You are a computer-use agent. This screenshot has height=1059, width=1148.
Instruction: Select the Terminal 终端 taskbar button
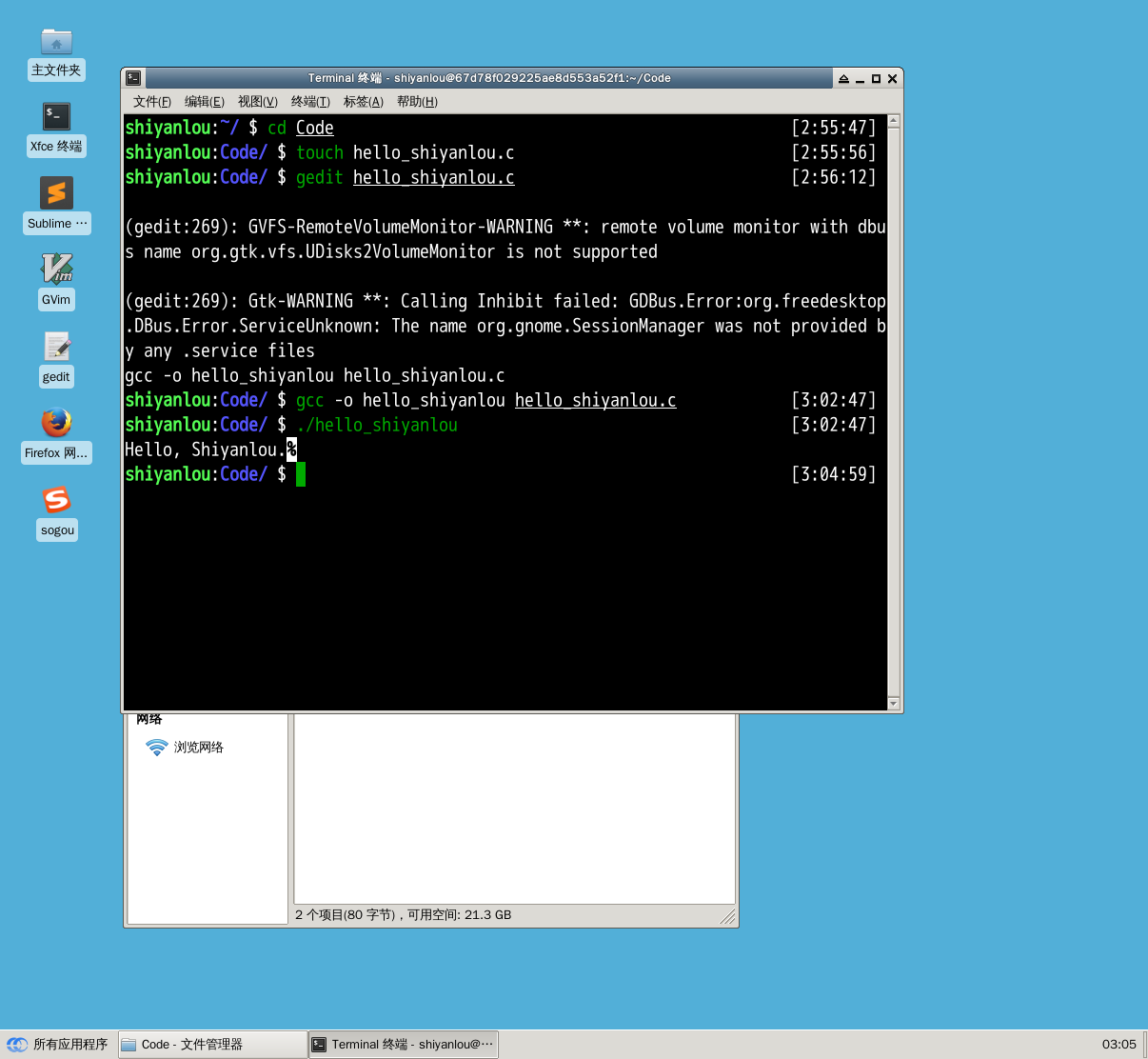pyautogui.click(x=402, y=1044)
